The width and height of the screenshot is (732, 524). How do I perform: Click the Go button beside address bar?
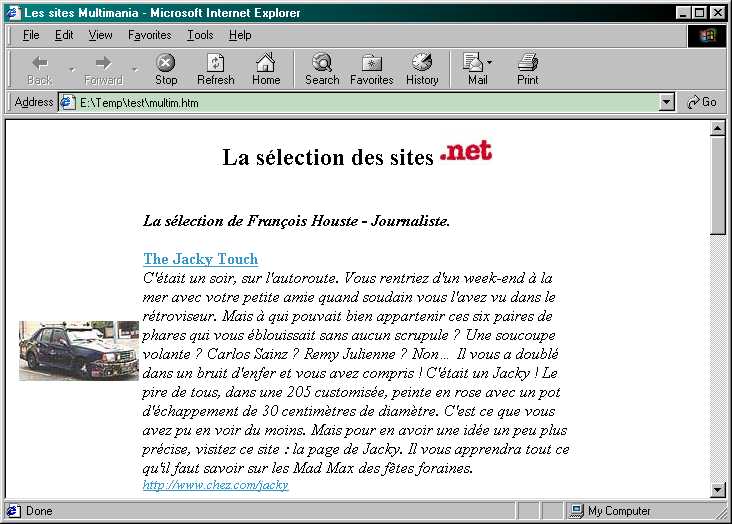coord(702,102)
